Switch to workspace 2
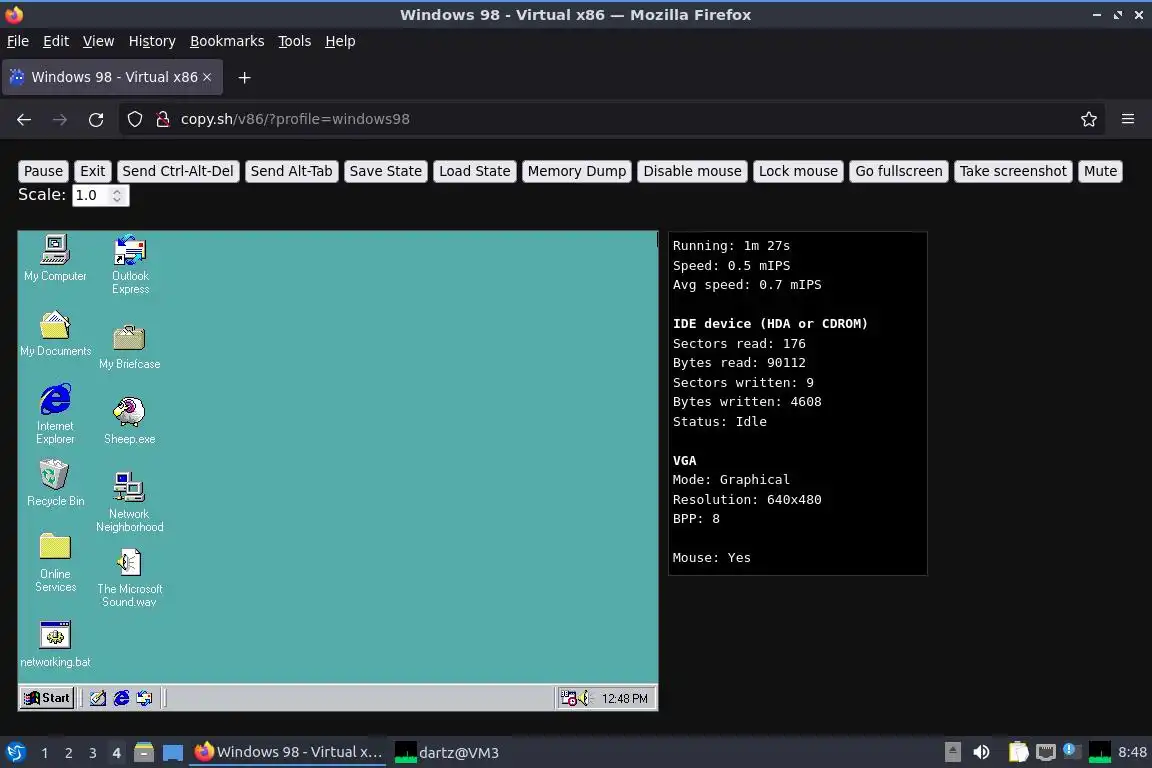The width and height of the screenshot is (1152, 768). pyautogui.click(x=69, y=753)
